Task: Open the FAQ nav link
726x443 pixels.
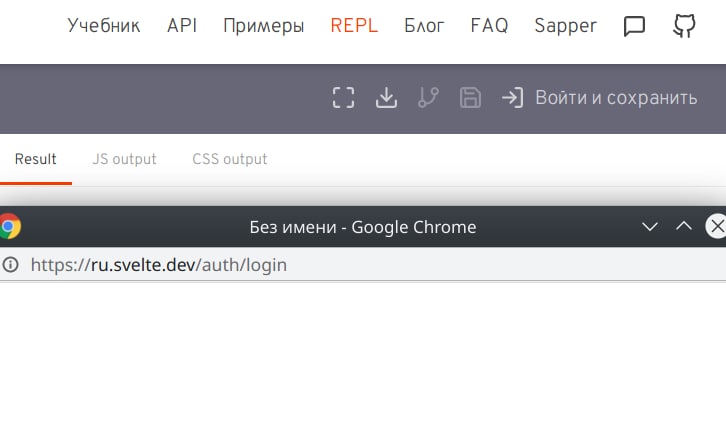Action: pyautogui.click(x=489, y=25)
